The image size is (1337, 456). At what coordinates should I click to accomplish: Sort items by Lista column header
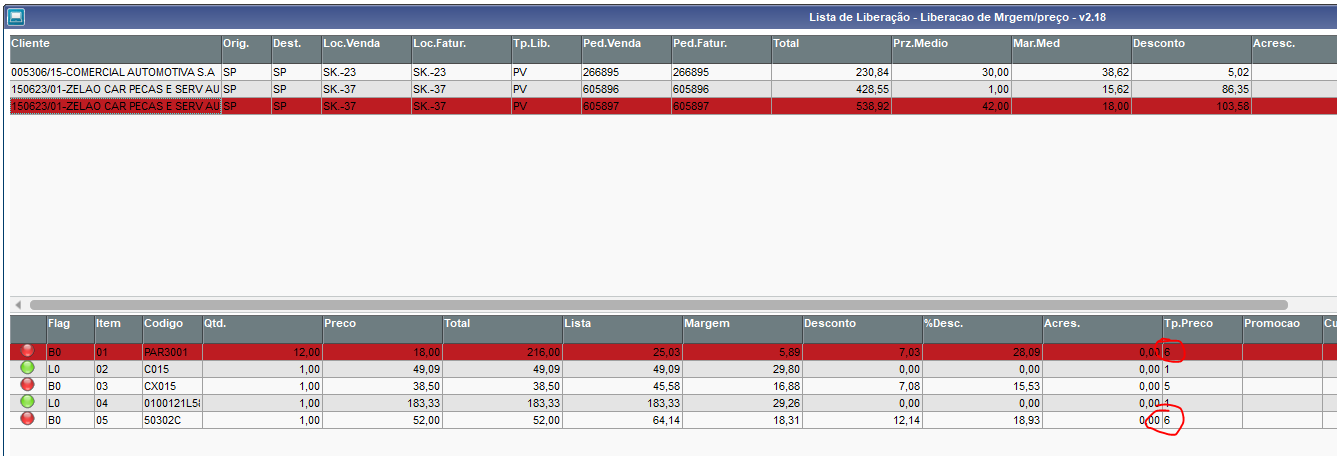click(622, 329)
